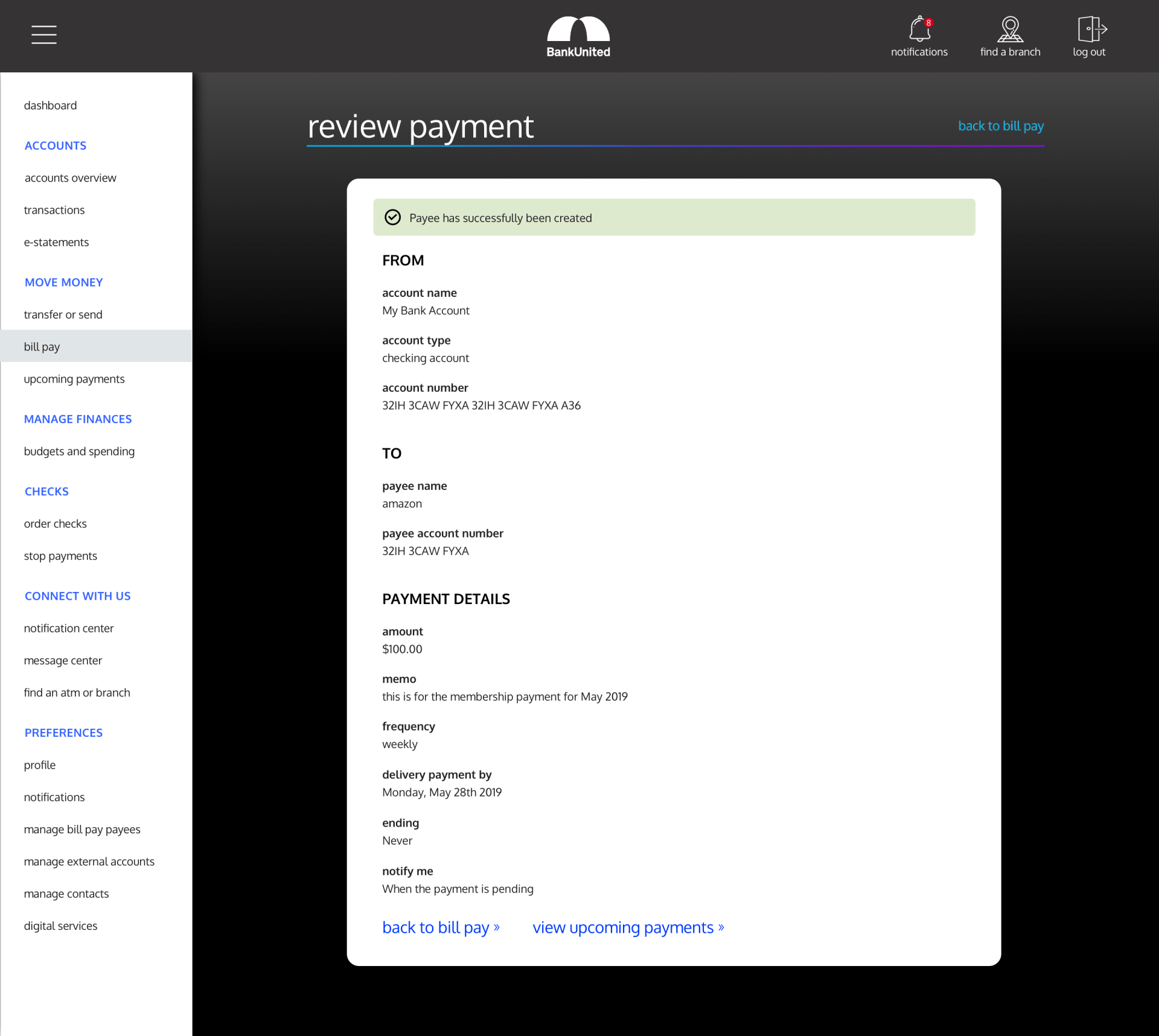
Task: Click the log out door icon
Action: click(1091, 29)
